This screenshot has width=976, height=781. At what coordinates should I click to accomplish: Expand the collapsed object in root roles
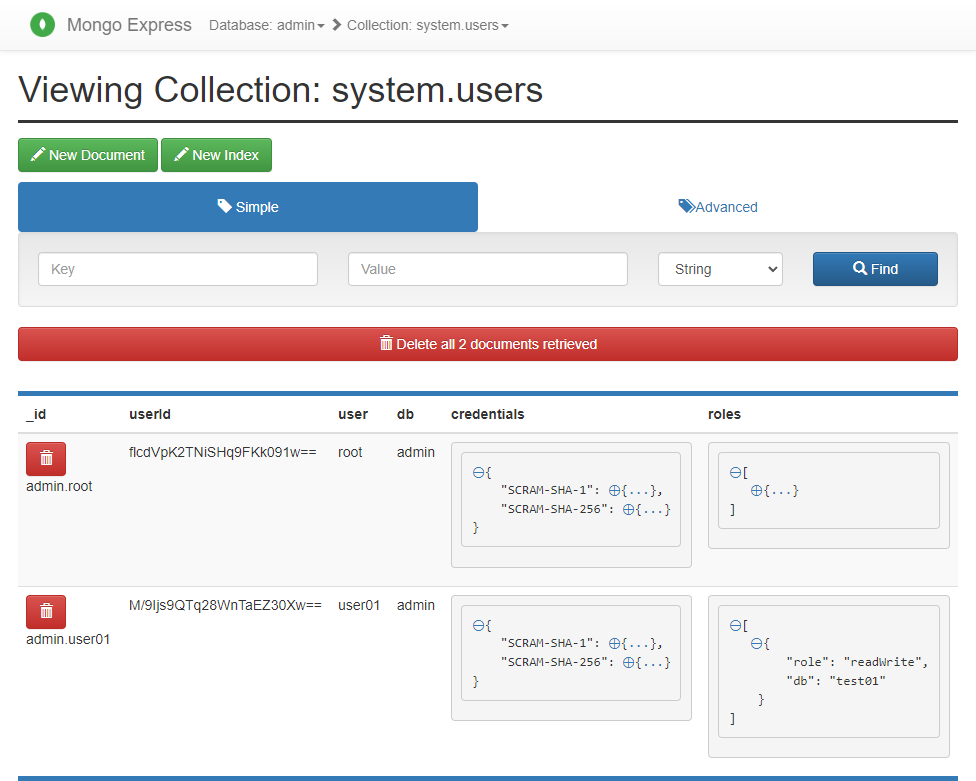pos(756,490)
